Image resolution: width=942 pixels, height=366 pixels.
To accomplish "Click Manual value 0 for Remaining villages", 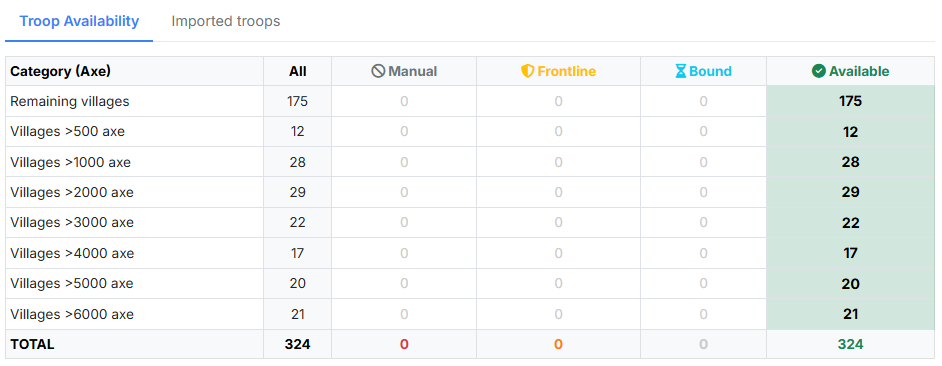I will (404, 101).
